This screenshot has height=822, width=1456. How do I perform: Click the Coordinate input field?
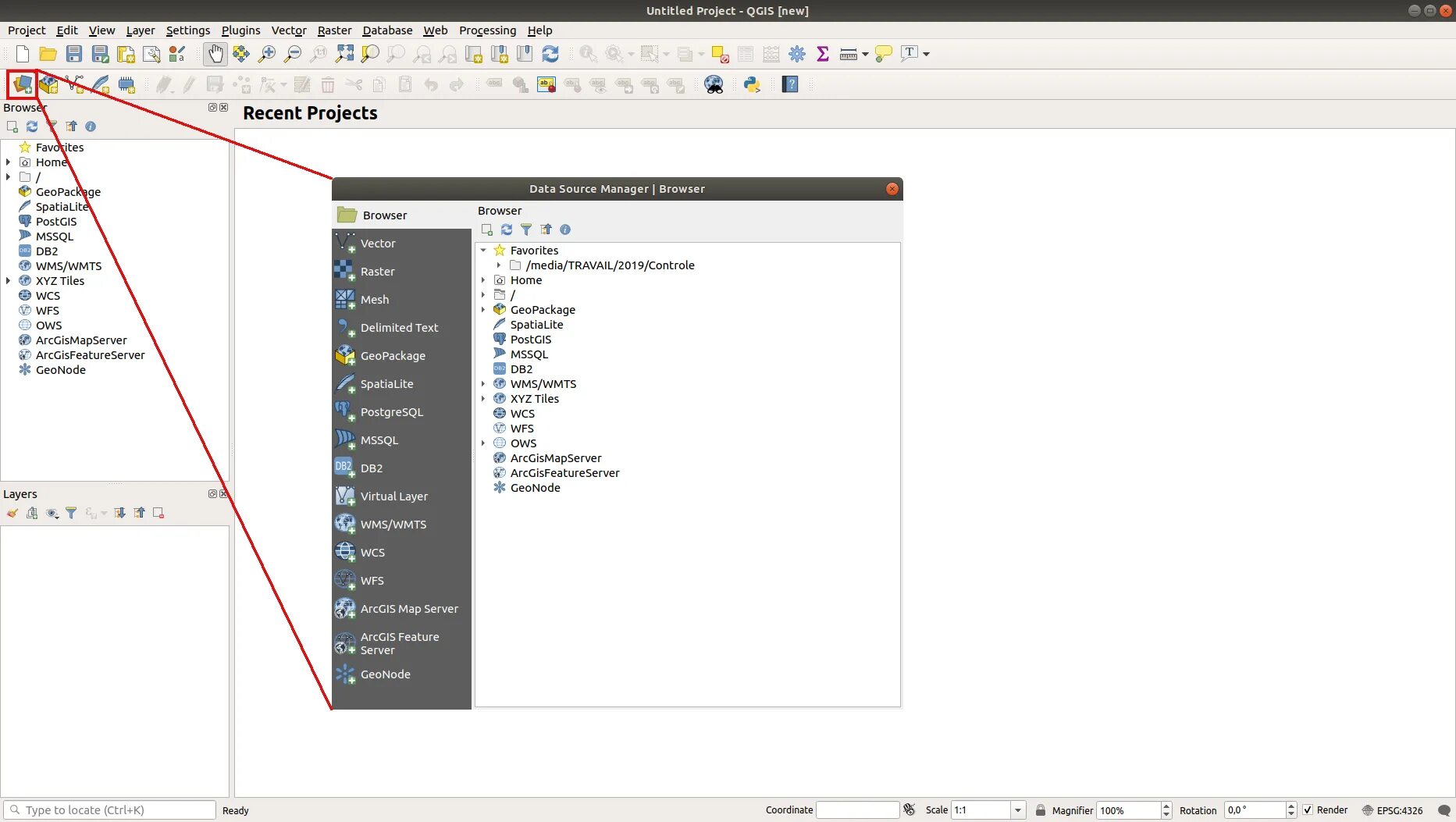857,810
